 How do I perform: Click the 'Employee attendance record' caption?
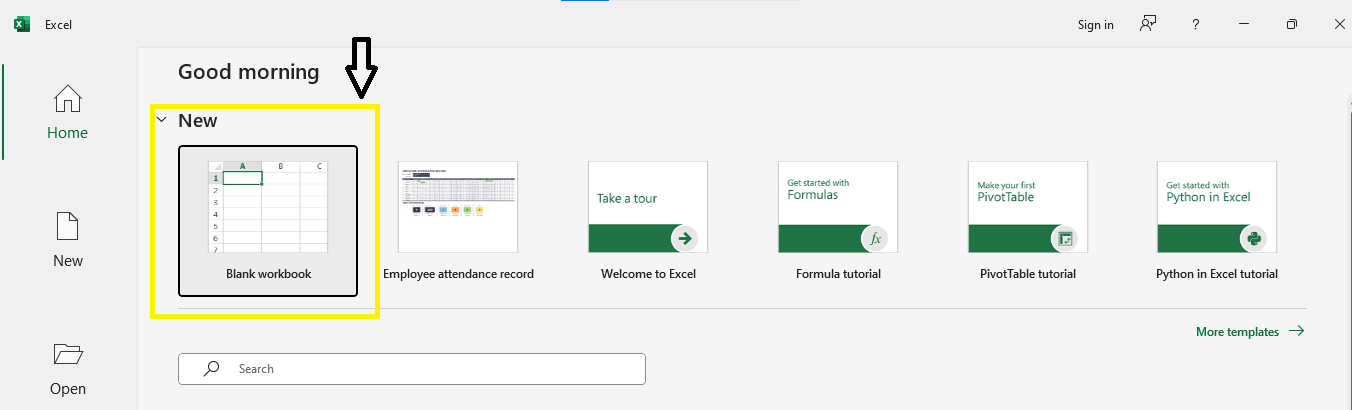(x=458, y=273)
